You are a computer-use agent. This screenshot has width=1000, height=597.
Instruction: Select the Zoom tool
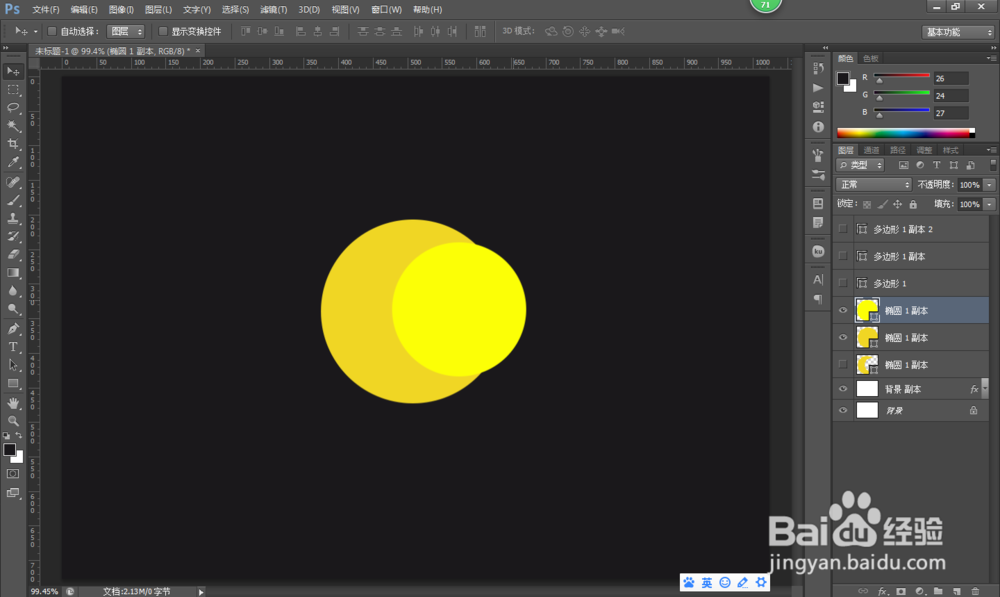(13, 421)
